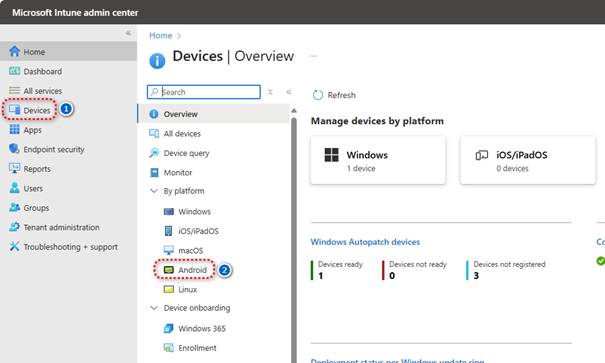This screenshot has height=363, width=605.
Task: Click the Windows 1 device platform card
Action: coord(378,160)
